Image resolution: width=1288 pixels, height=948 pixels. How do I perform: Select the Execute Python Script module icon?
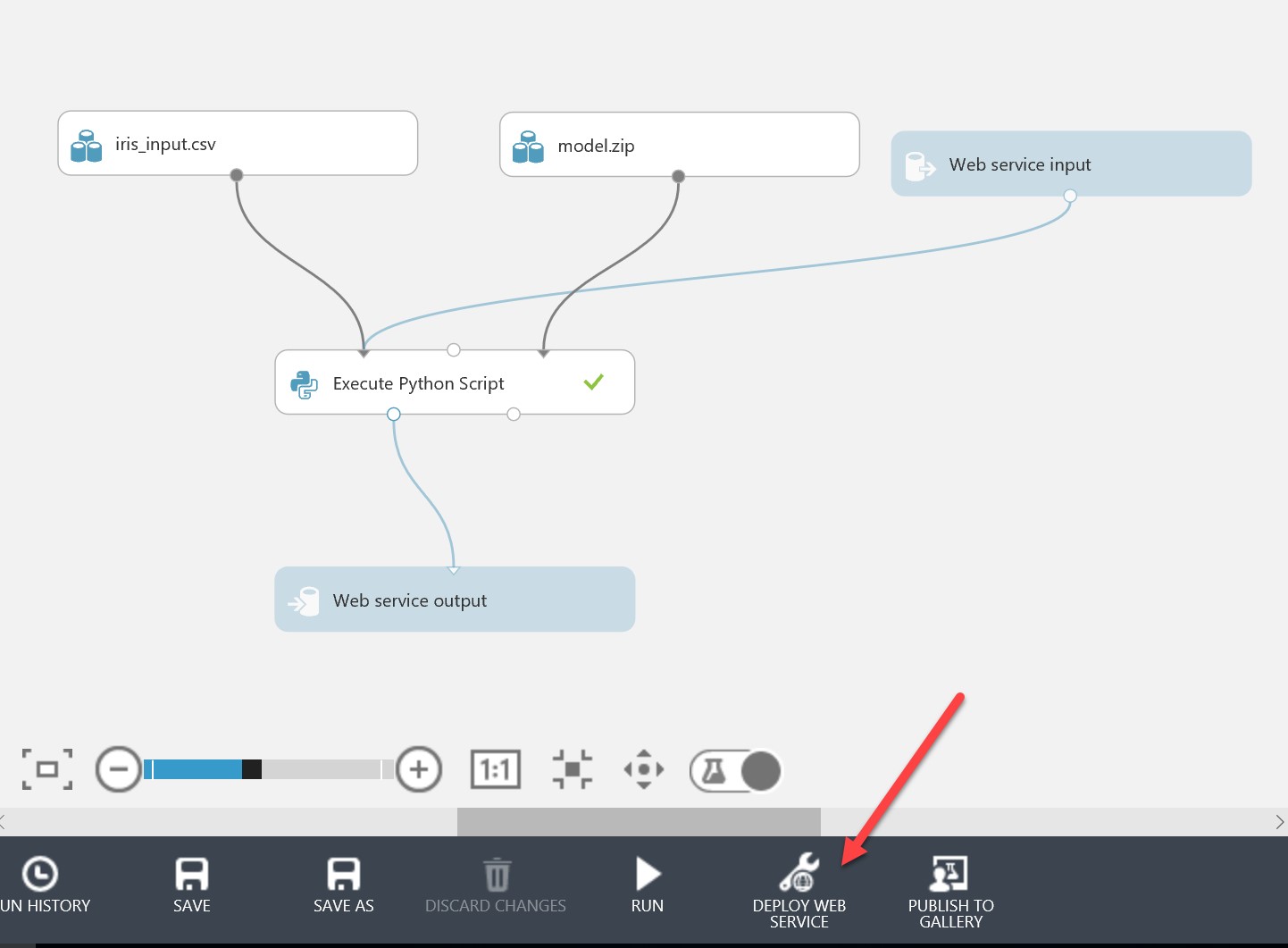pos(304,382)
